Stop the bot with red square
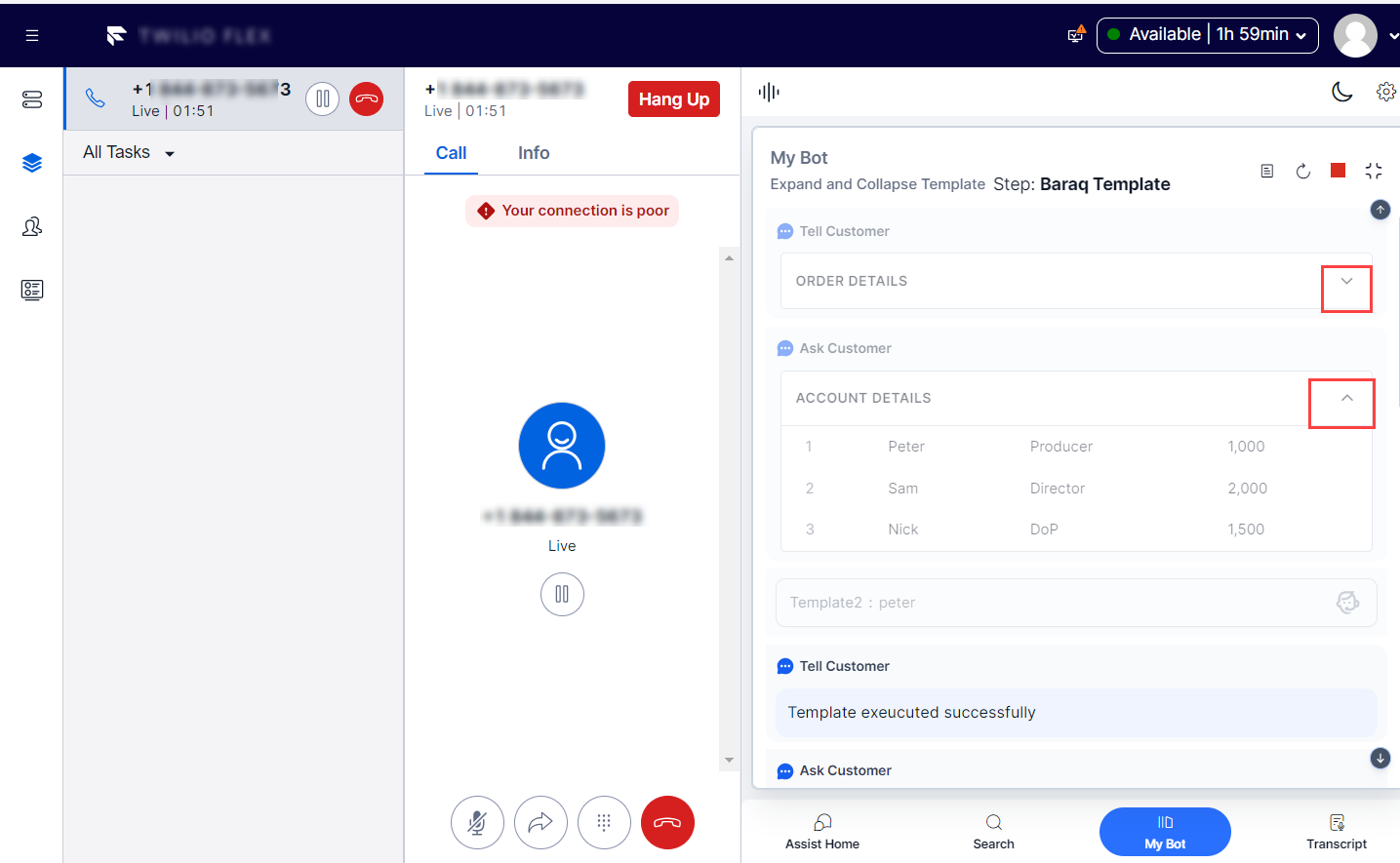 pyautogui.click(x=1338, y=171)
